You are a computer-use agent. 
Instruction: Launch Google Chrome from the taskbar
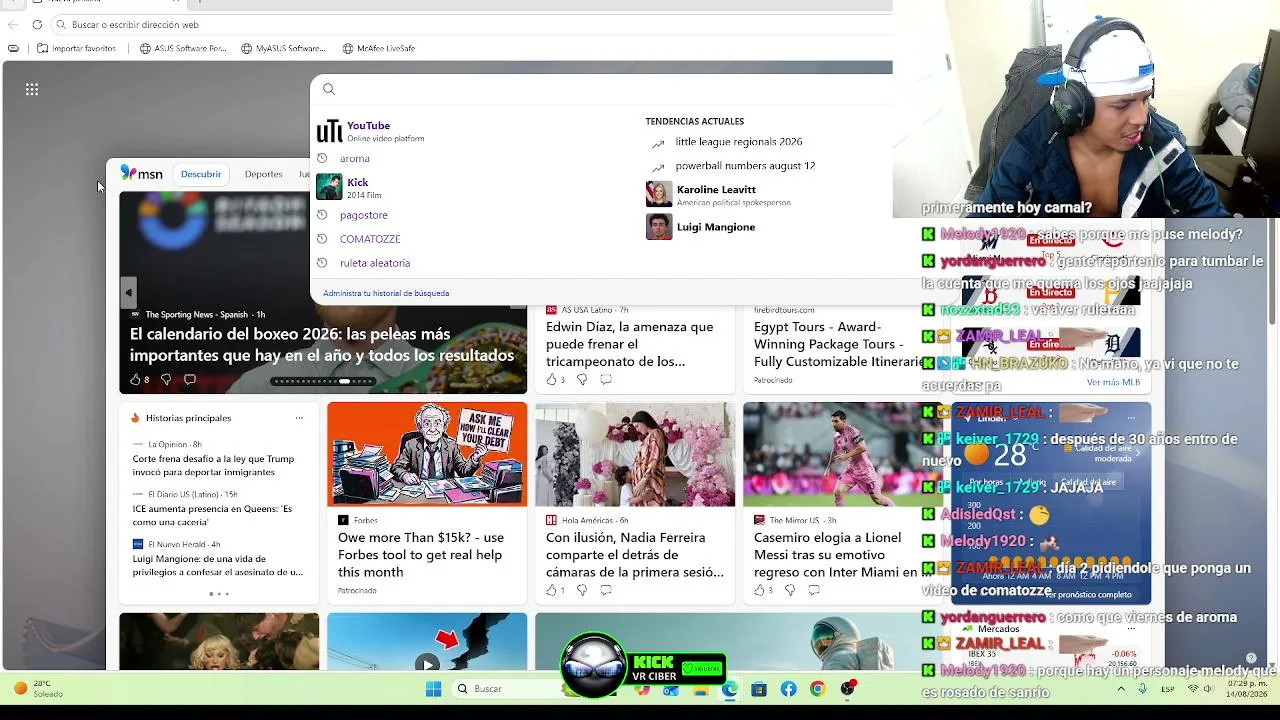tap(817, 689)
